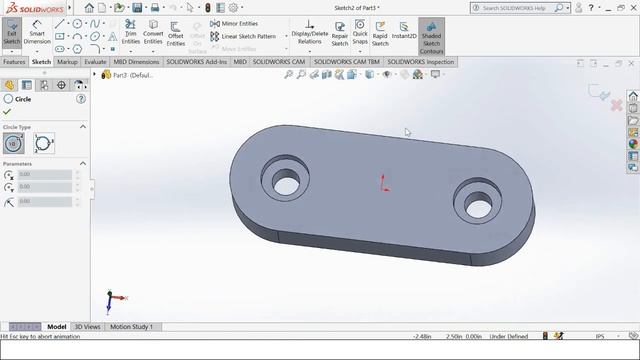Click the Section View icon
The height and width of the screenshot is (360, 640).
327,74
